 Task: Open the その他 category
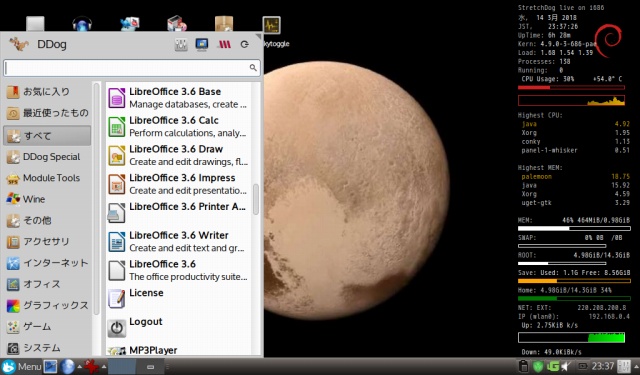(47, 220)
